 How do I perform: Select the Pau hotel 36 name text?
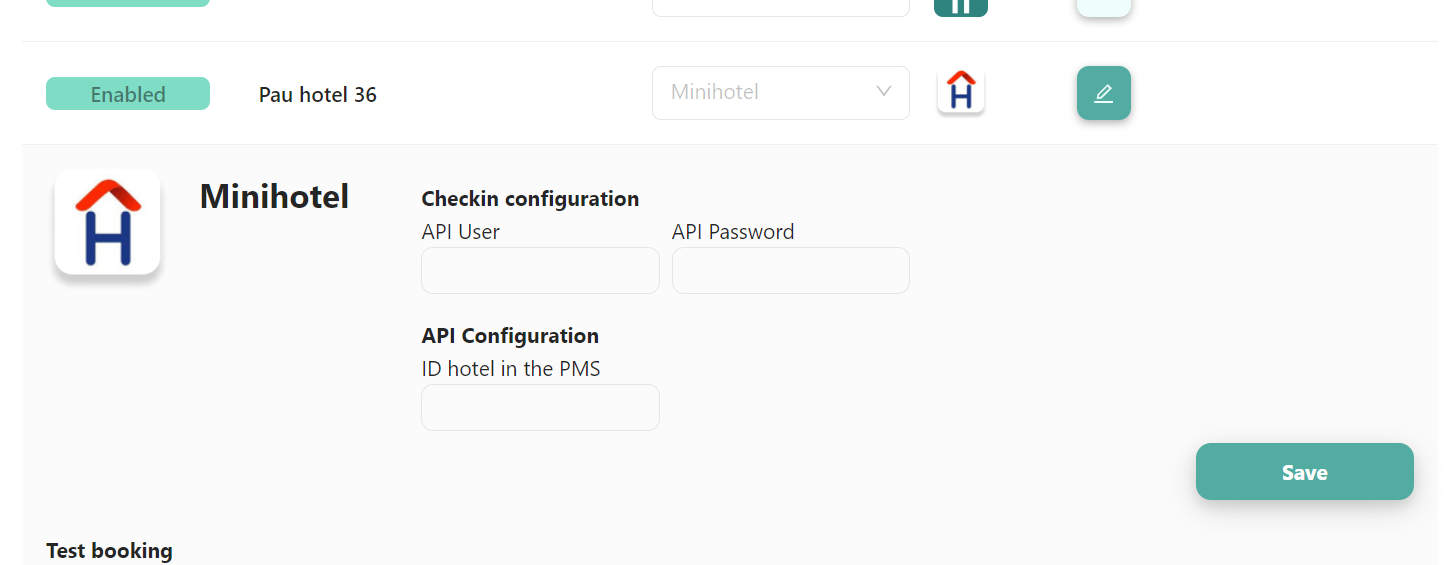pos(318,95)
